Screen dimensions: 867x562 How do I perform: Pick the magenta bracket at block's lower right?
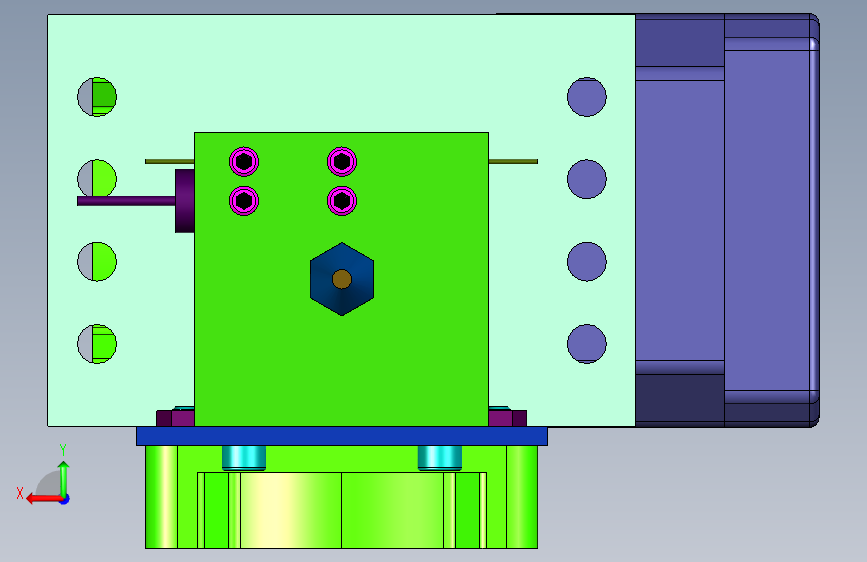coord(508,418)
